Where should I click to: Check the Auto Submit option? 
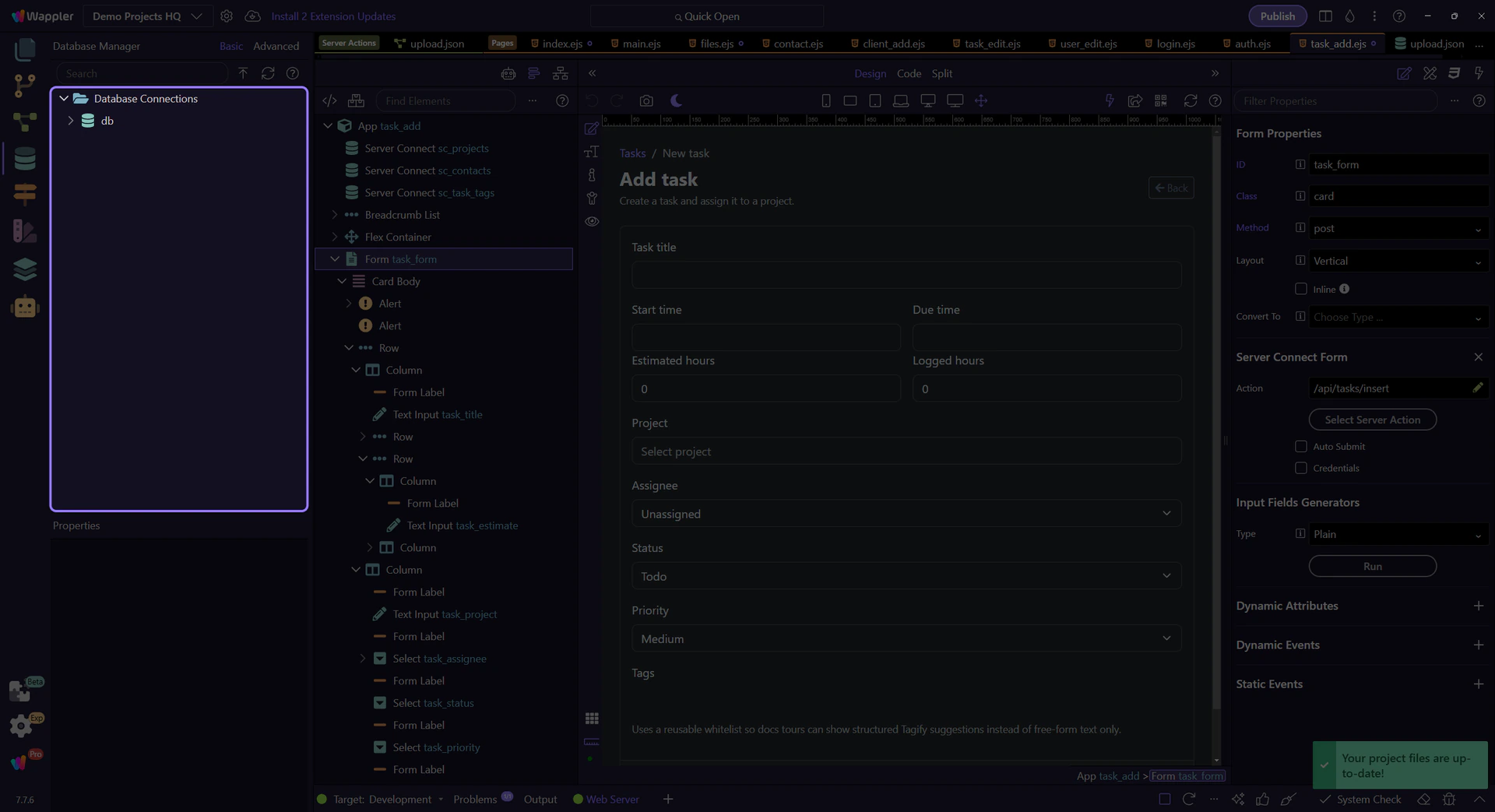coord(1300,446)
